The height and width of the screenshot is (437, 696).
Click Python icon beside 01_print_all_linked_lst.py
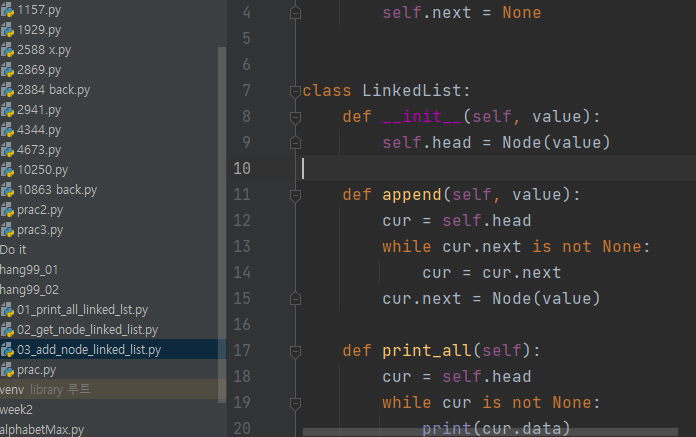click(8, 309)
